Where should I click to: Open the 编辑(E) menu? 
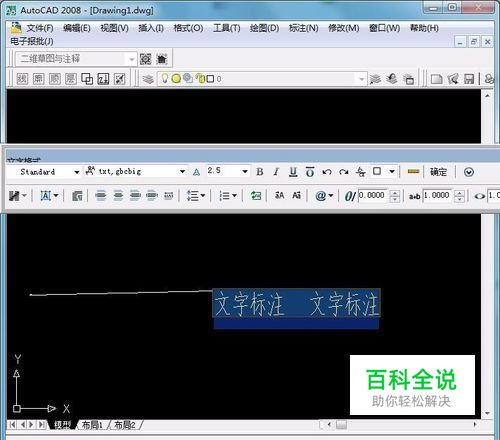click(x=77, y=28)
